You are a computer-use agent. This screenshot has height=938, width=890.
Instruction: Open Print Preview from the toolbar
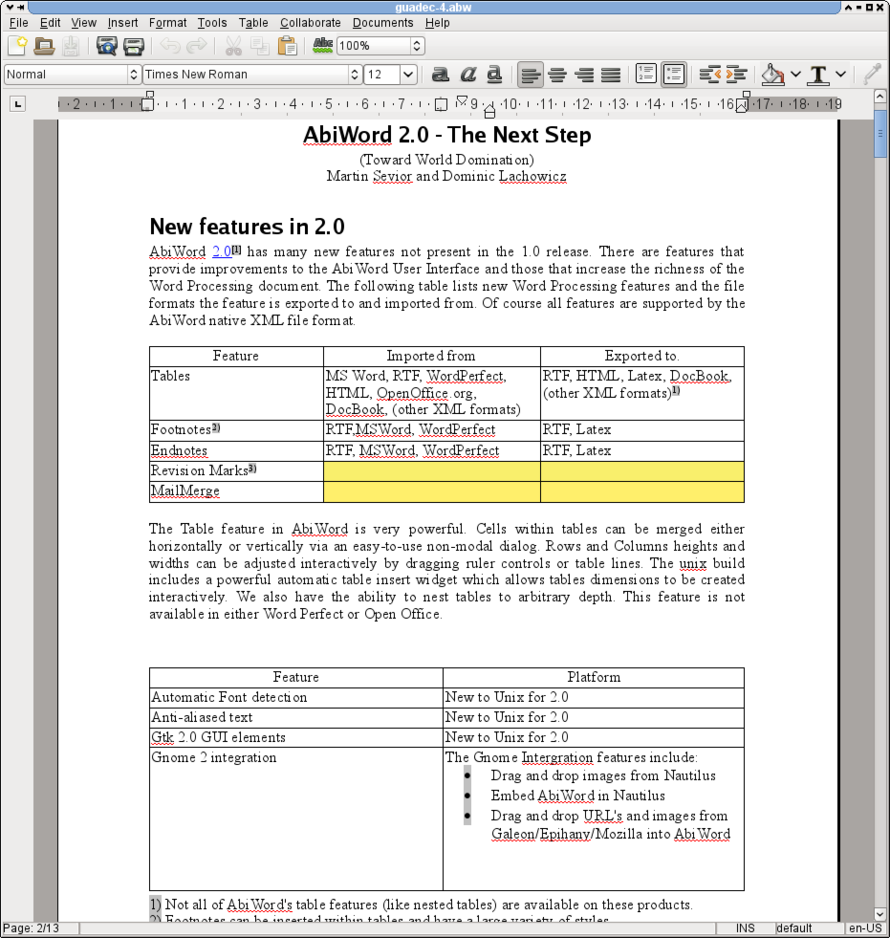pos(106,46)
